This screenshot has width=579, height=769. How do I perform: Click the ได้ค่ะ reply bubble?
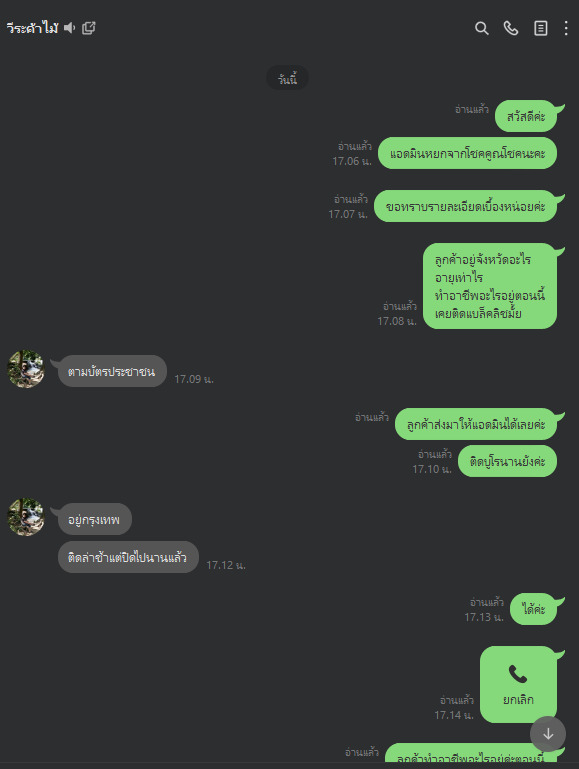533,609
